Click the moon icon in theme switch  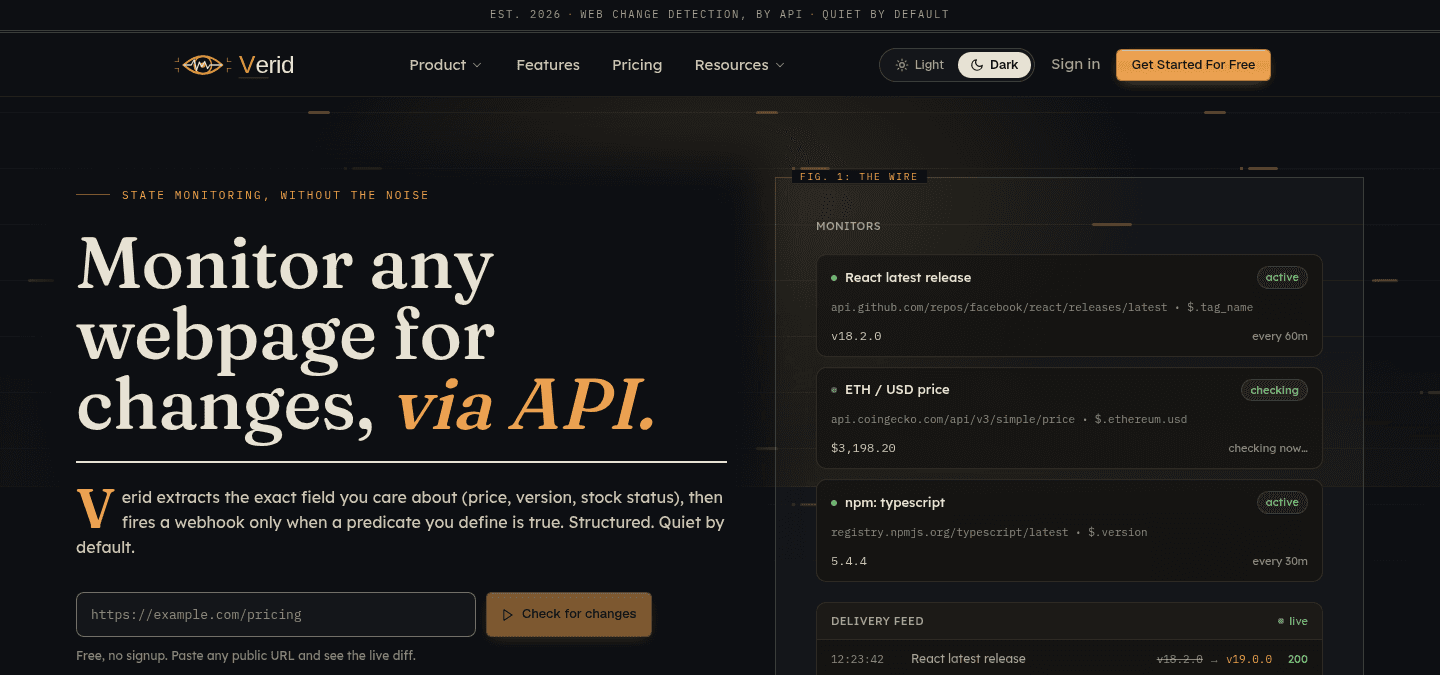[x=976, y=65]
